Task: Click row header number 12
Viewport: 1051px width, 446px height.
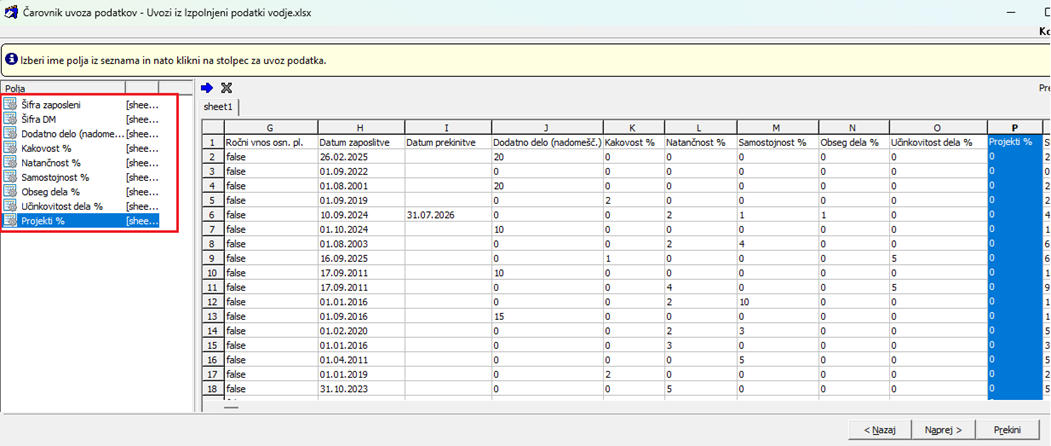Action: point(213,302)
